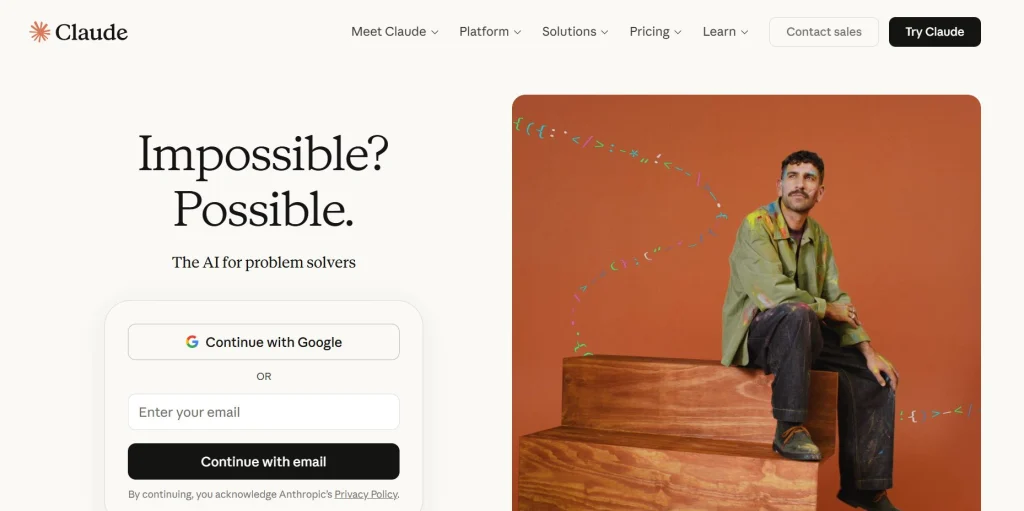This screenshot has width=1024, height=511.
Task: Click the chevron beside Pricing
Action: [678, 32]
